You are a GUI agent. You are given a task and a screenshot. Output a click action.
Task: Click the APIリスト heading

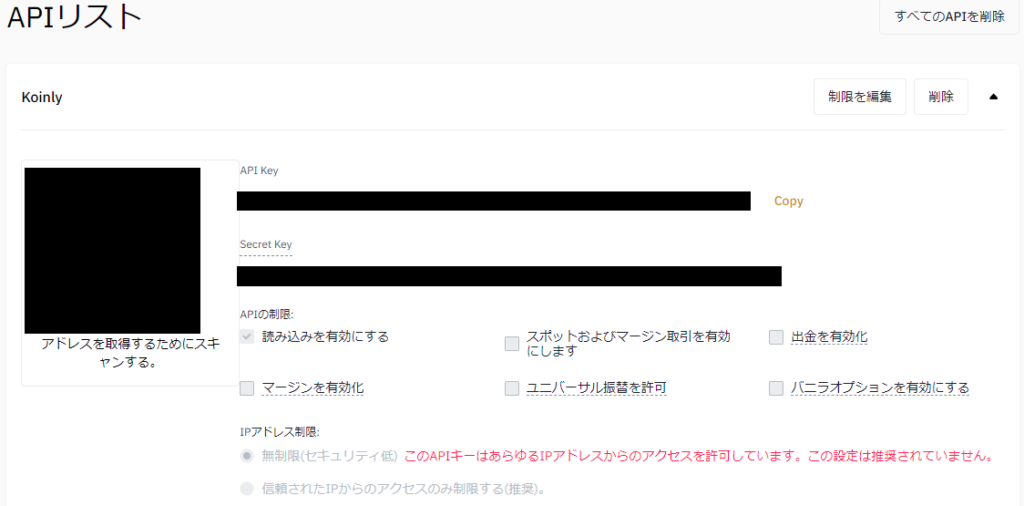[74, 18]
